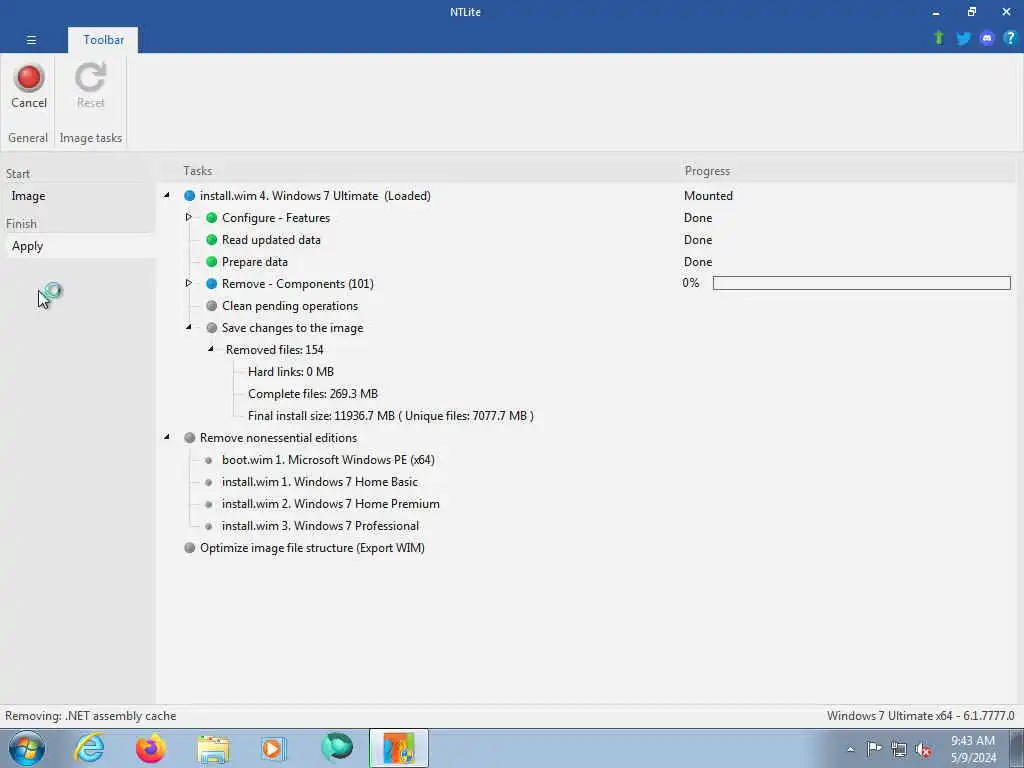Open the Action Center flag icon
The height and width of the screenshot is (768, 1024).
874,748
